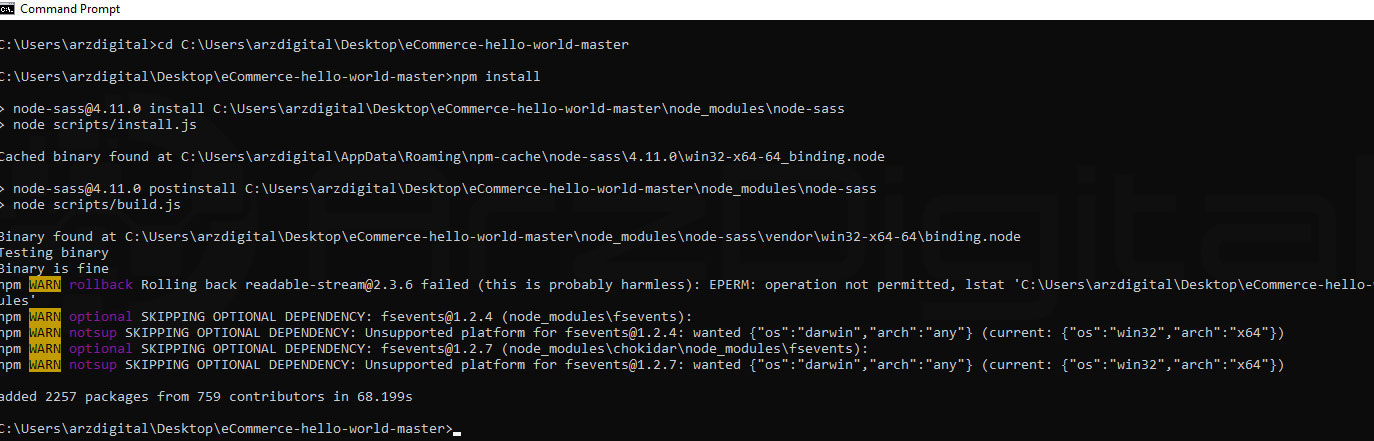Viewport: 1374px width, 441px height.
Task: Click the cursor at the final prompt
Action: pos(457,432)
